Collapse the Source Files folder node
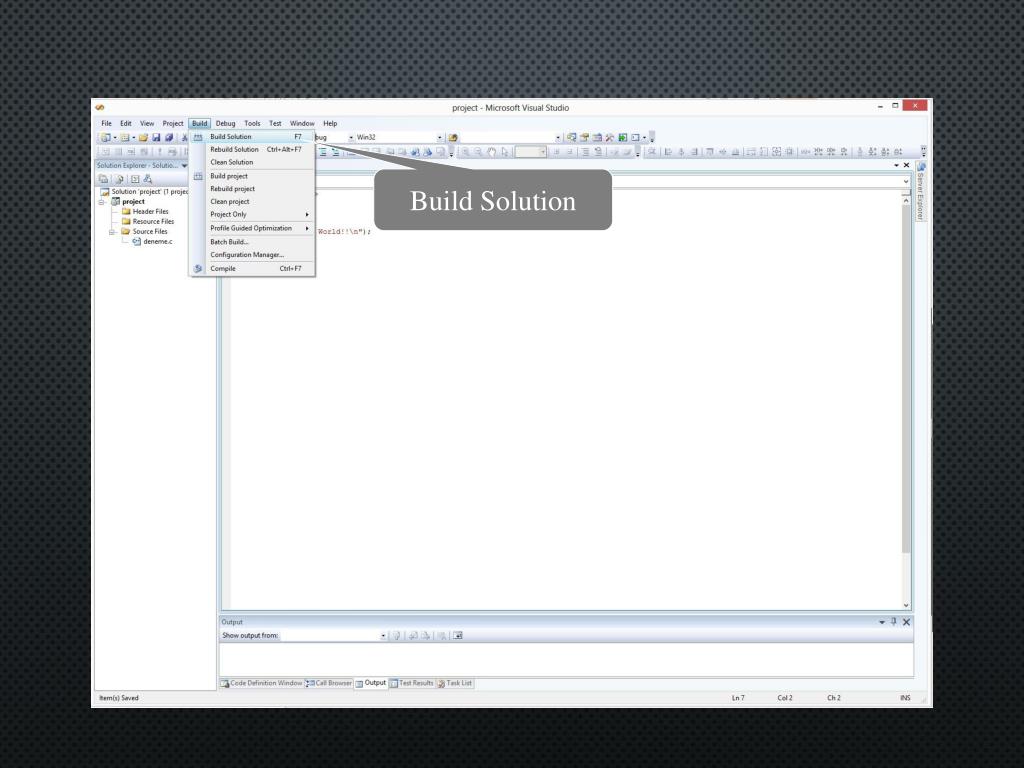 (x=112, y=232)
